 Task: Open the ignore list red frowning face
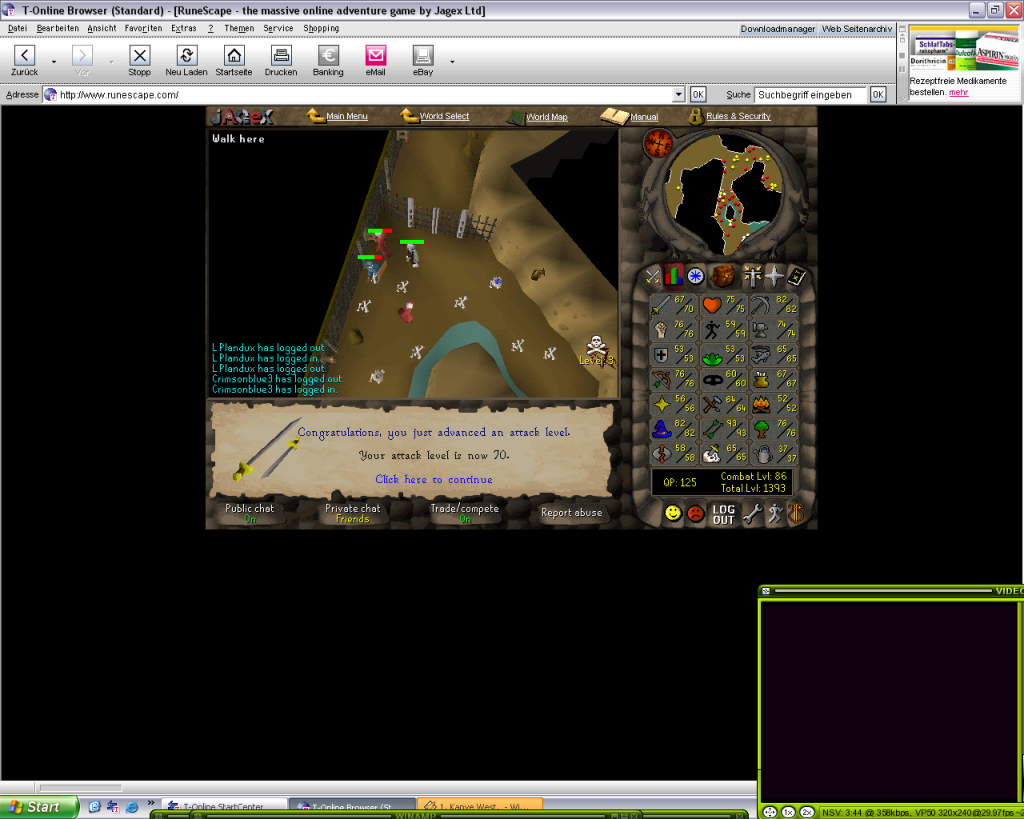[696, 514]
